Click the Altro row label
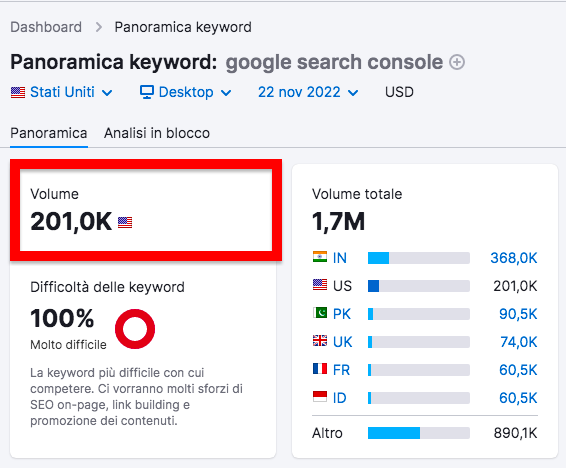 (327, 433)
